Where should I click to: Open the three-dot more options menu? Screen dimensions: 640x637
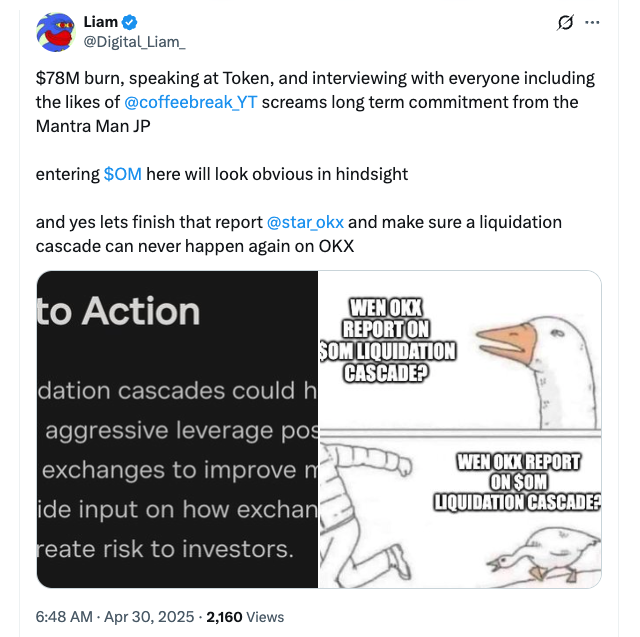592,22
